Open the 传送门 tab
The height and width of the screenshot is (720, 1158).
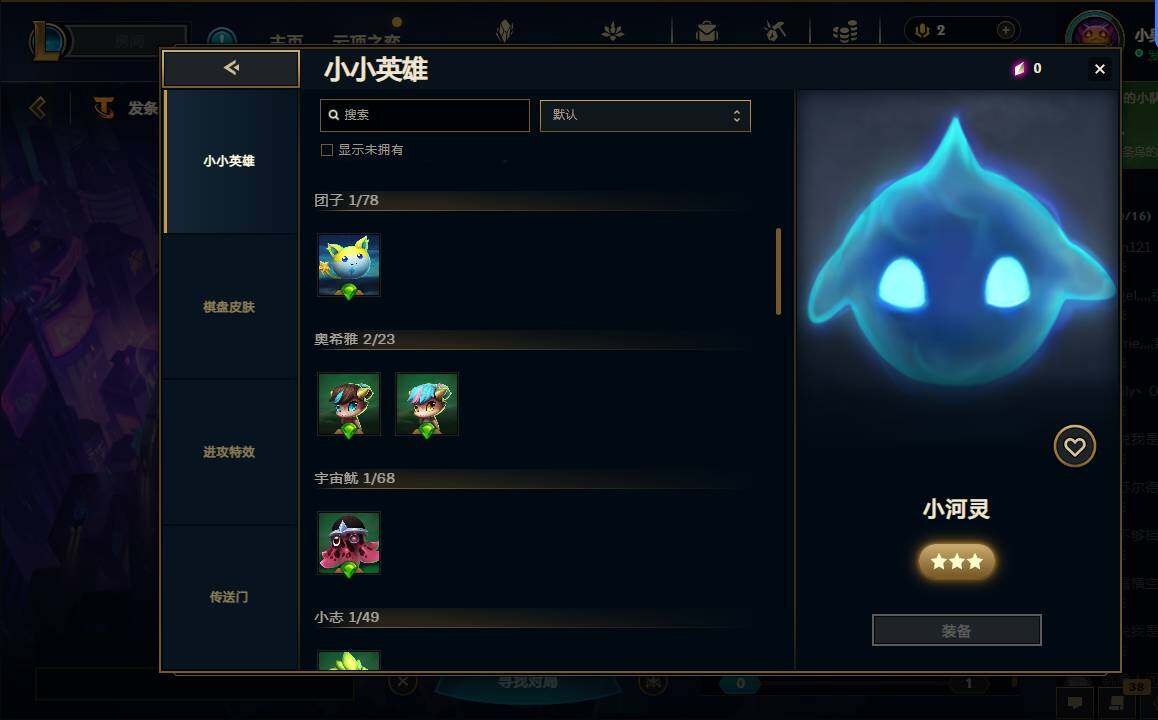[229, 597]
